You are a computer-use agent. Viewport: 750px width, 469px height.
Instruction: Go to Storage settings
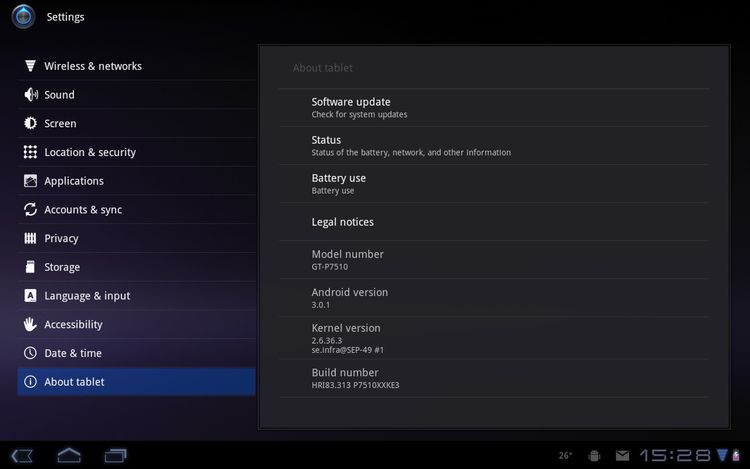pyautogui.click(x=62, y=267)
